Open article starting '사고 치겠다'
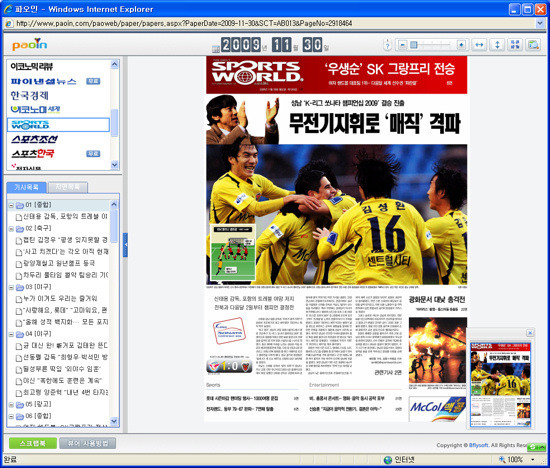Viewport: 550px width, 468px height. 65,252
